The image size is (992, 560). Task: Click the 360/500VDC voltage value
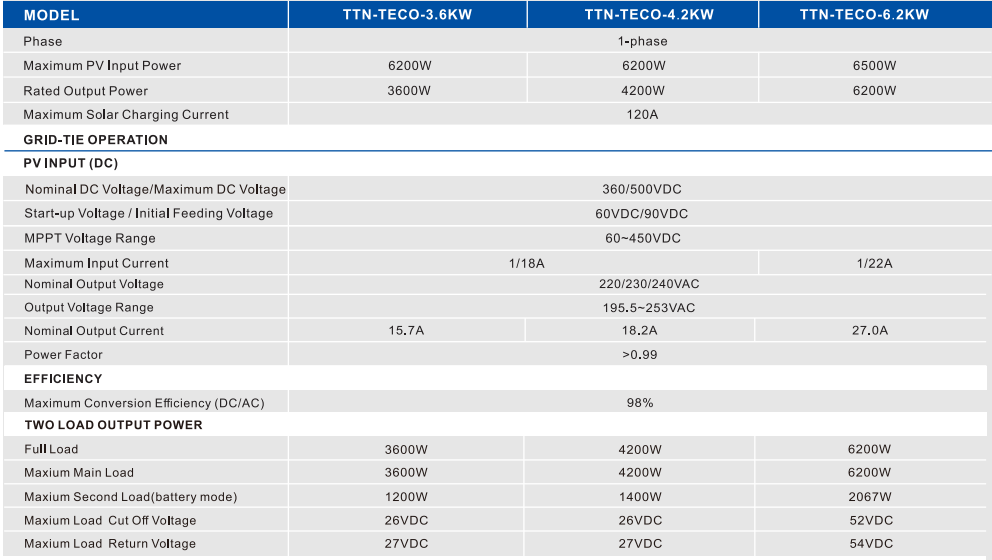(642, 189)
